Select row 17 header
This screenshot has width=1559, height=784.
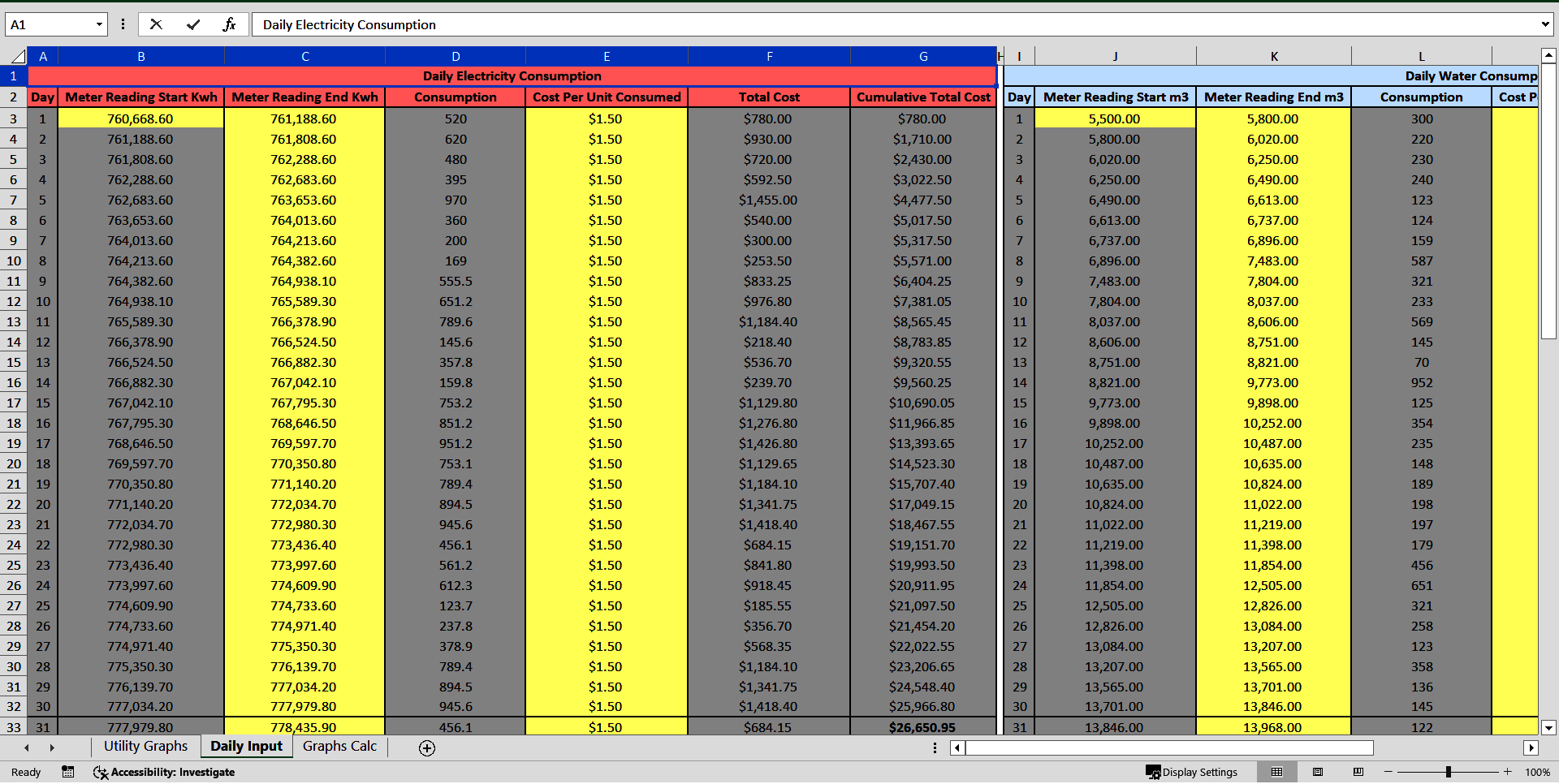[x=14, y=403]
